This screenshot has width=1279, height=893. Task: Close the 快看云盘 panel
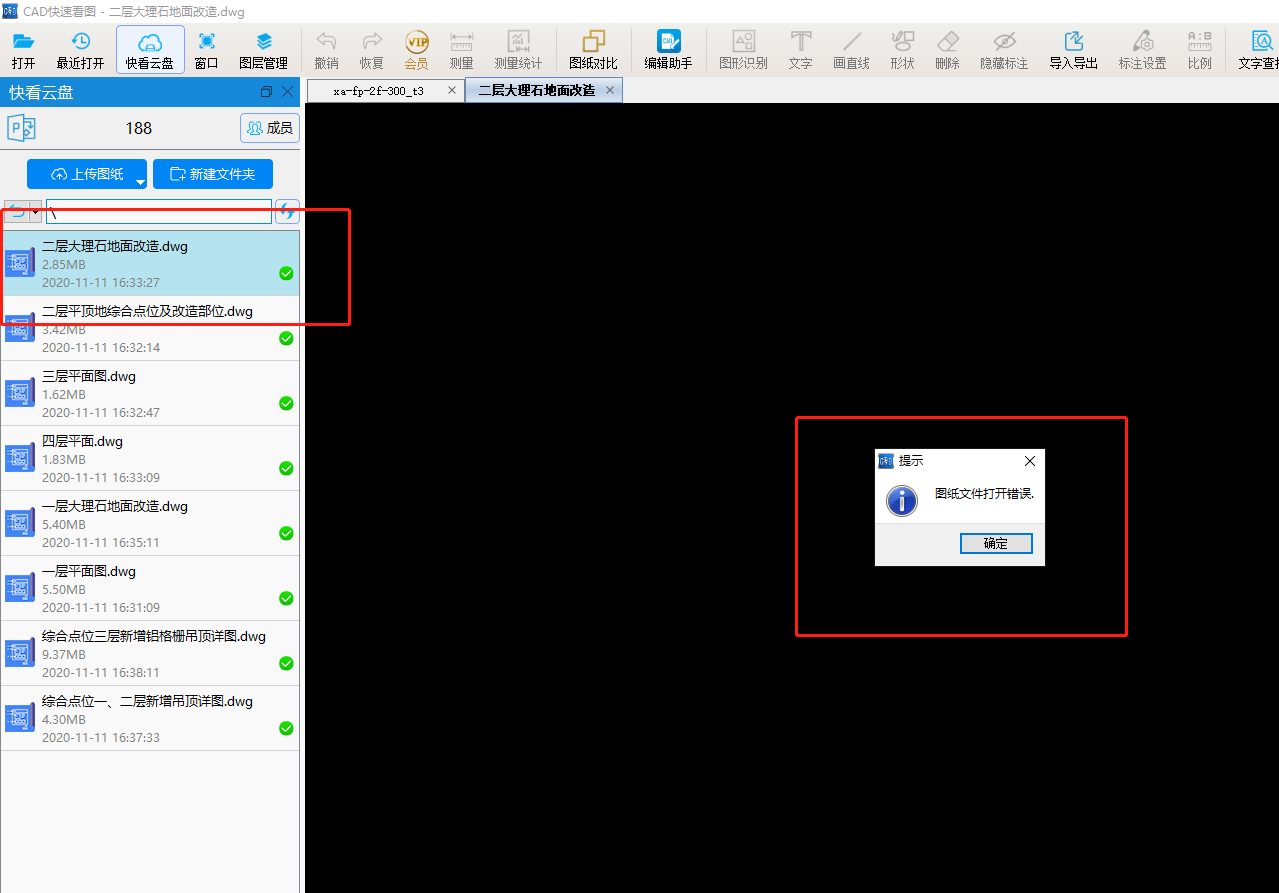point(288,92)
